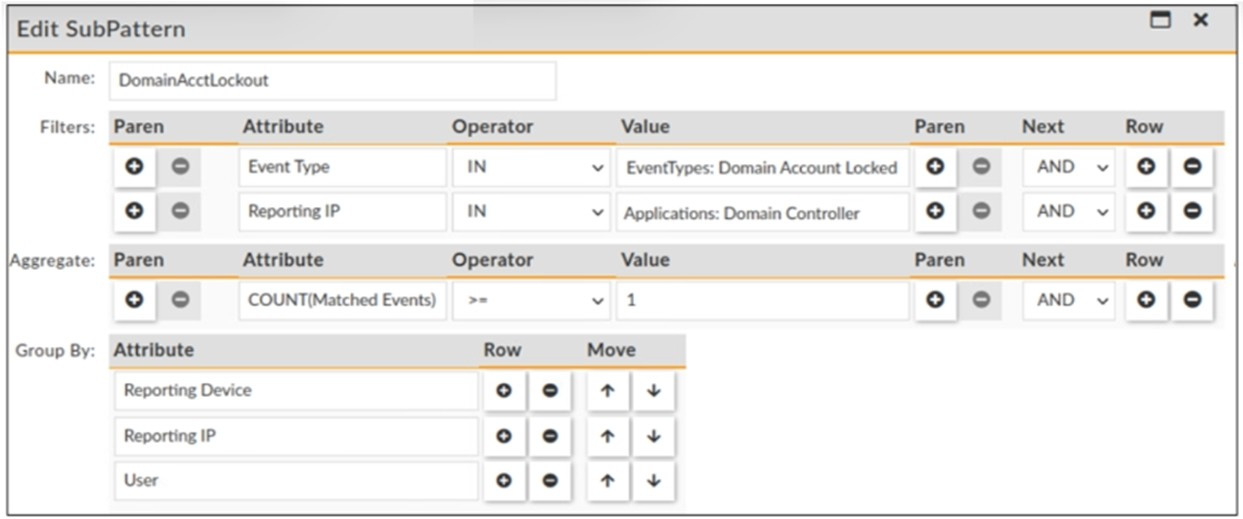
Task: Change Next condition for Event Type row
Action: click(1067, 168)
